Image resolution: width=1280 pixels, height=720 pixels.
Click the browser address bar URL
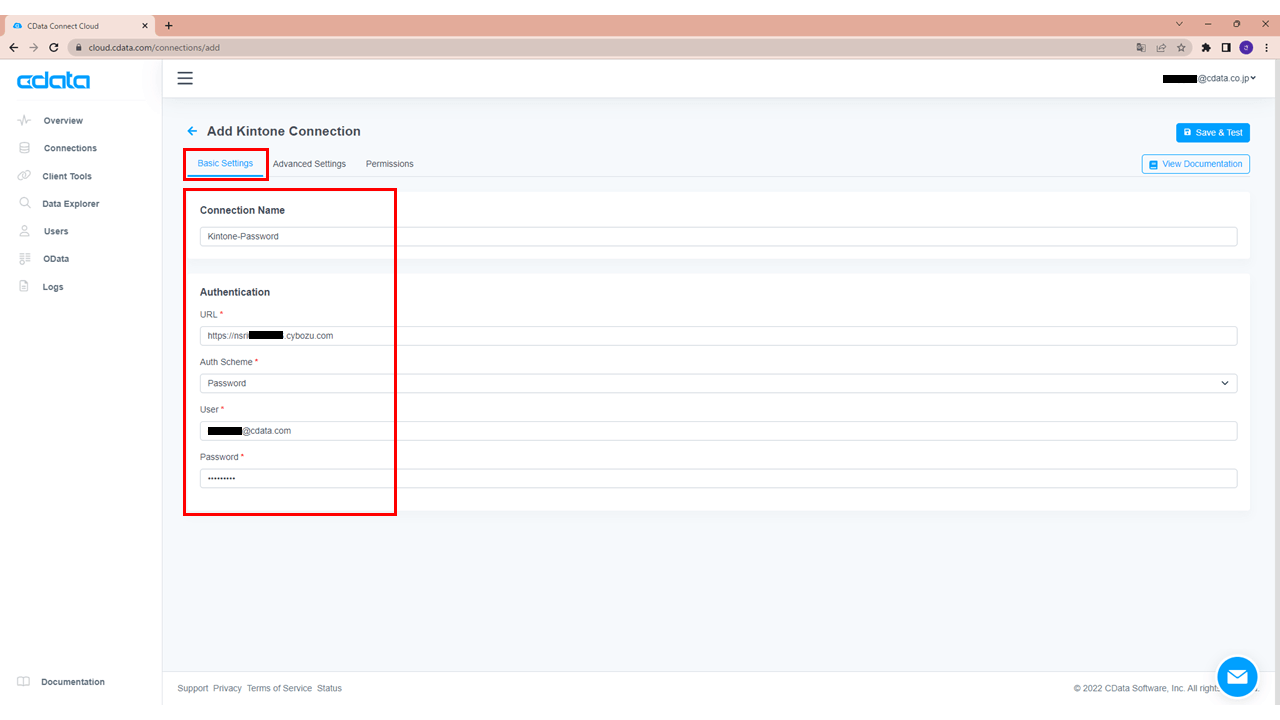click(154, 47)
